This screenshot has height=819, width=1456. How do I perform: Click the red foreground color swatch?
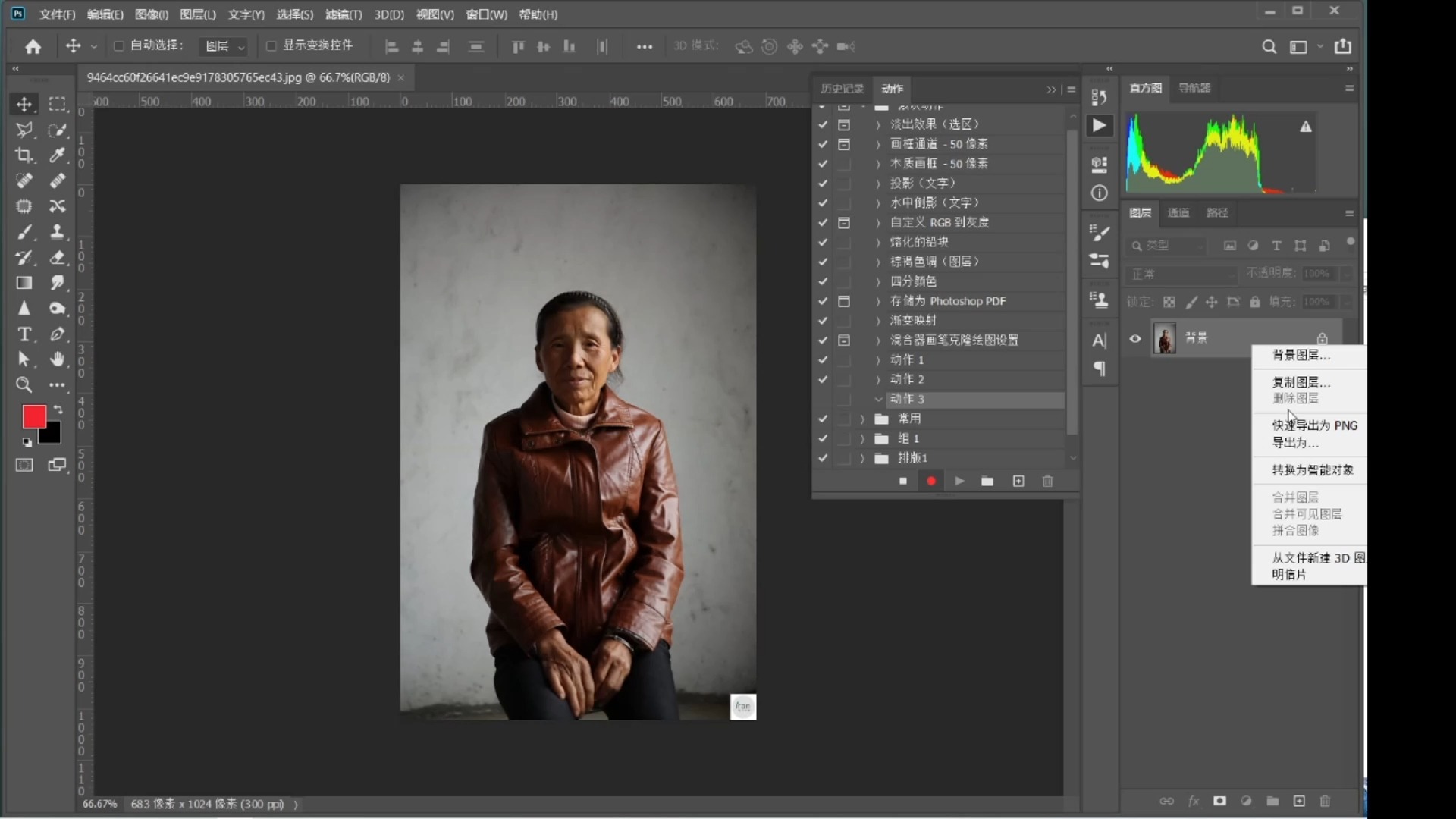coord(33,416)
